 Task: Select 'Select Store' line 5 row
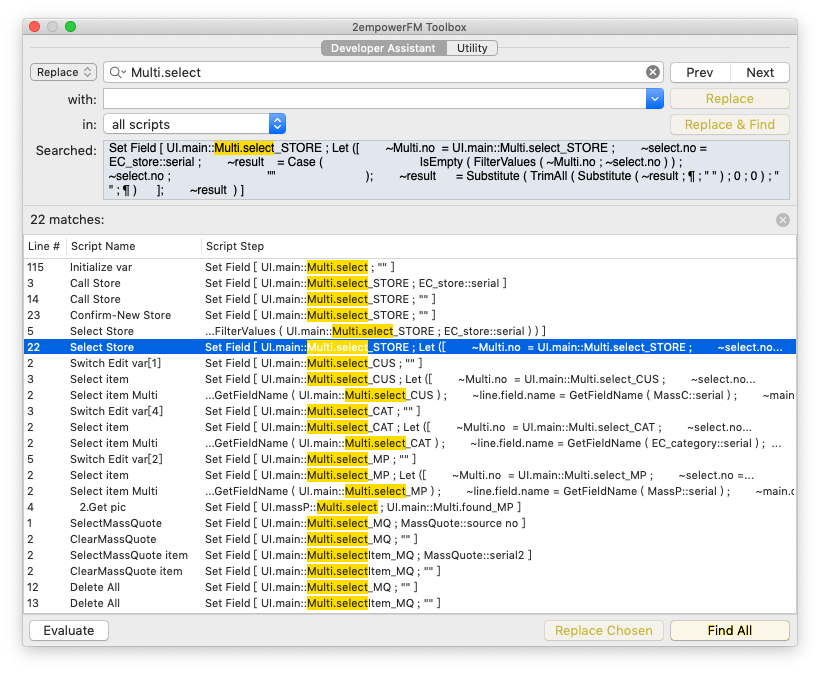(410, 332)
